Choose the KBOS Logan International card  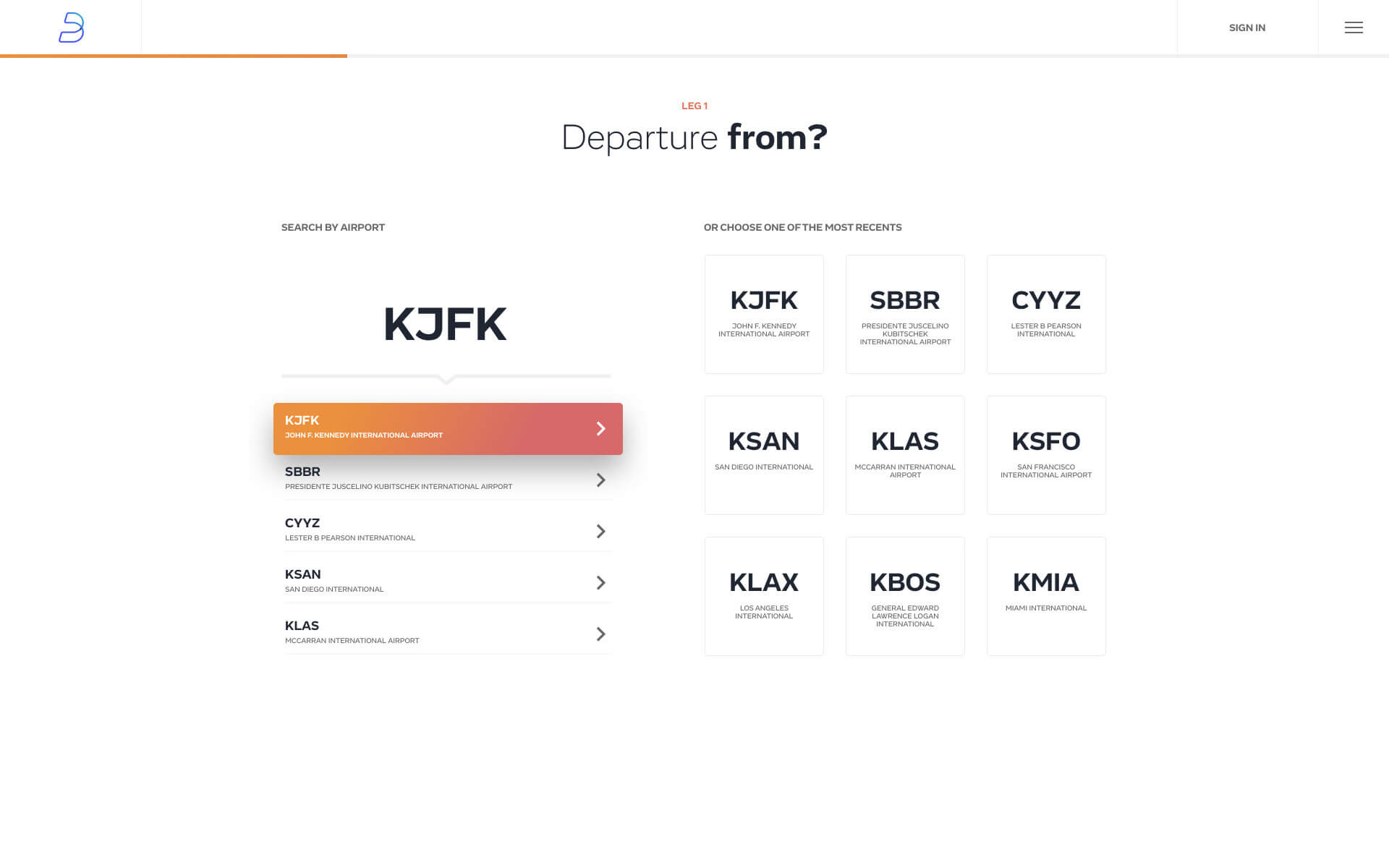pyautogui.click(x=905, y=596)
